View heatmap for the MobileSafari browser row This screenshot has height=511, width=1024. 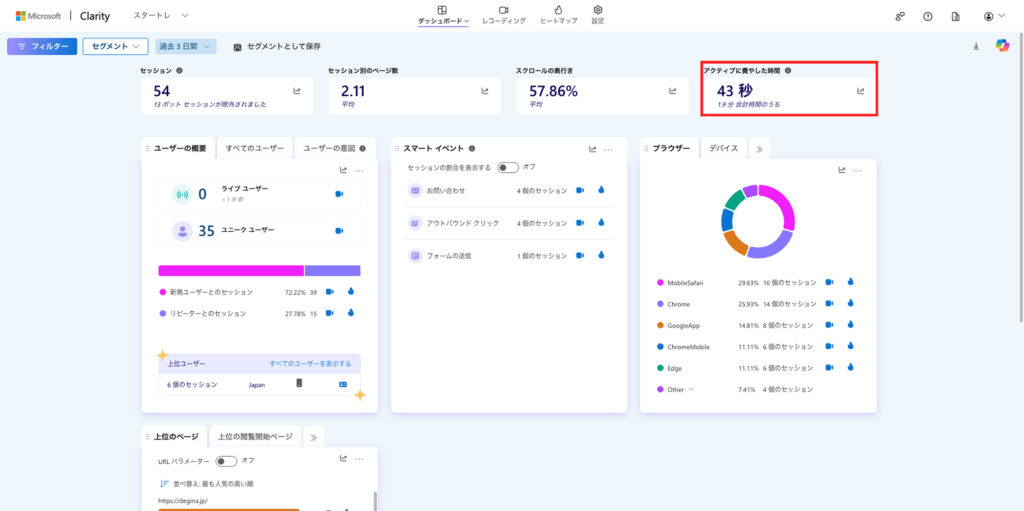tap(851, 282)
